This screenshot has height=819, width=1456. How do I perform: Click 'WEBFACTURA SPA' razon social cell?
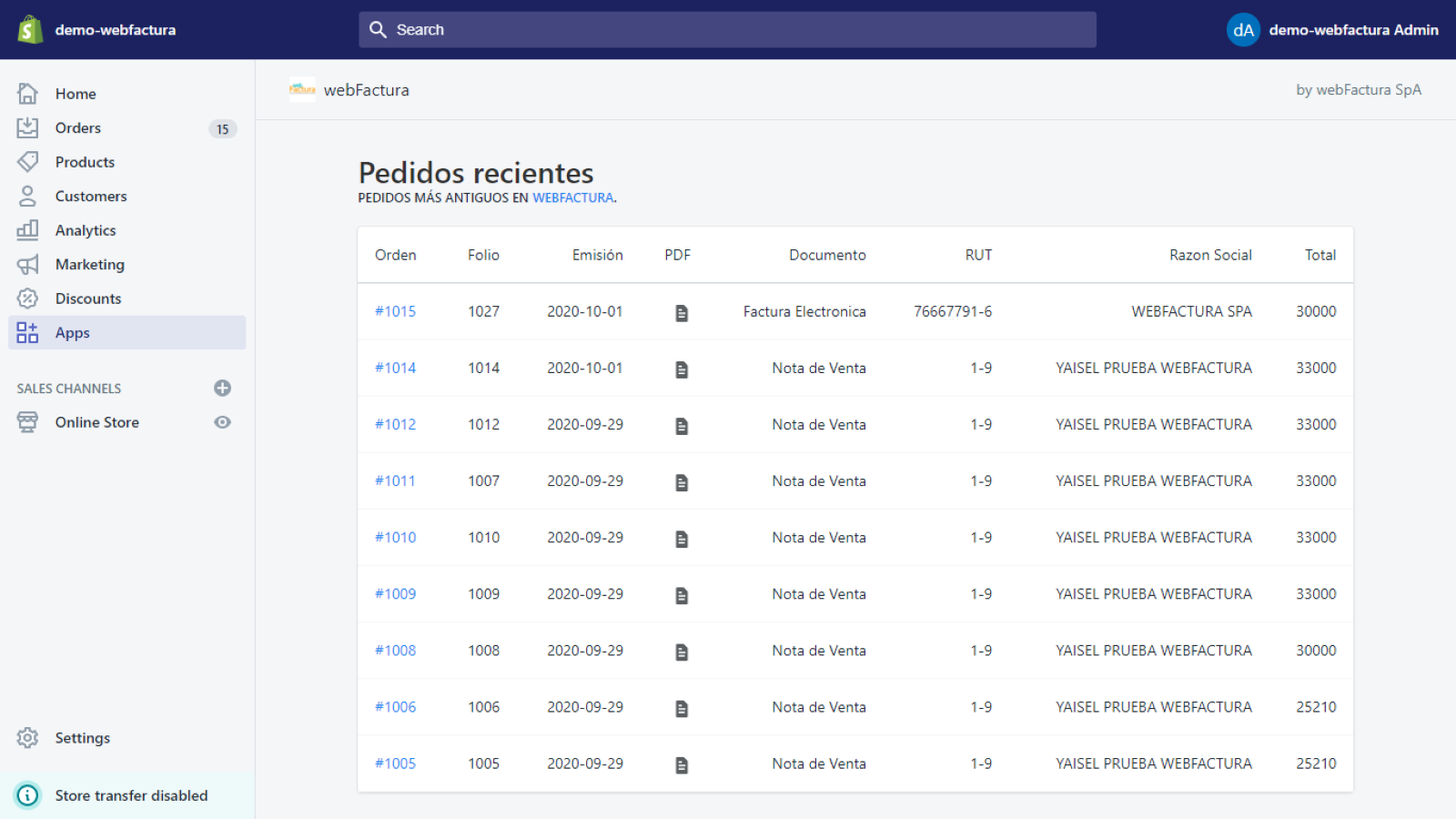click(x=1191, y=311)
